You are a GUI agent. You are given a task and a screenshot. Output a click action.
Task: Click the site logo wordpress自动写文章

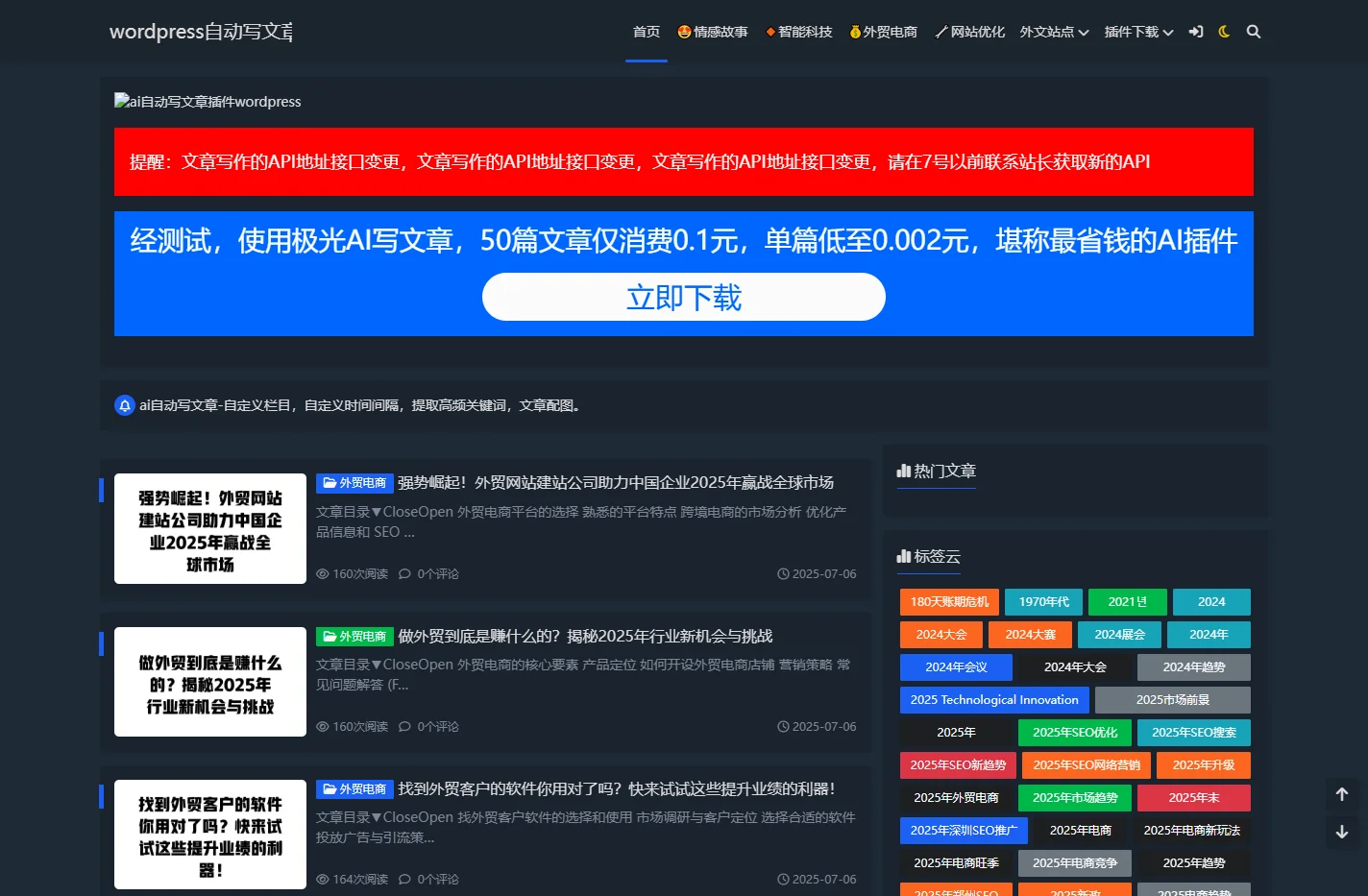click(x=201, y=32)
